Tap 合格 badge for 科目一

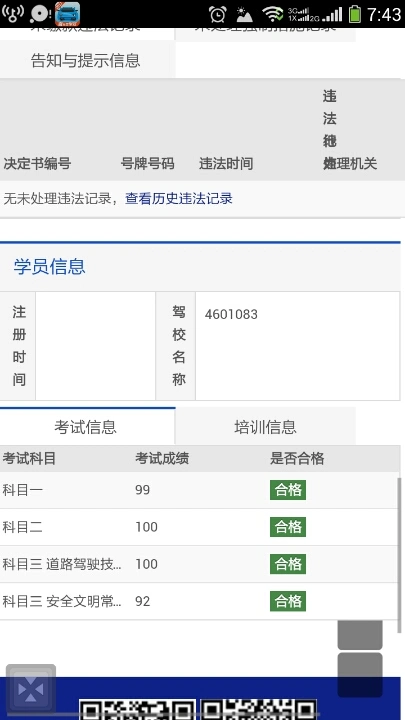point(288,490)
